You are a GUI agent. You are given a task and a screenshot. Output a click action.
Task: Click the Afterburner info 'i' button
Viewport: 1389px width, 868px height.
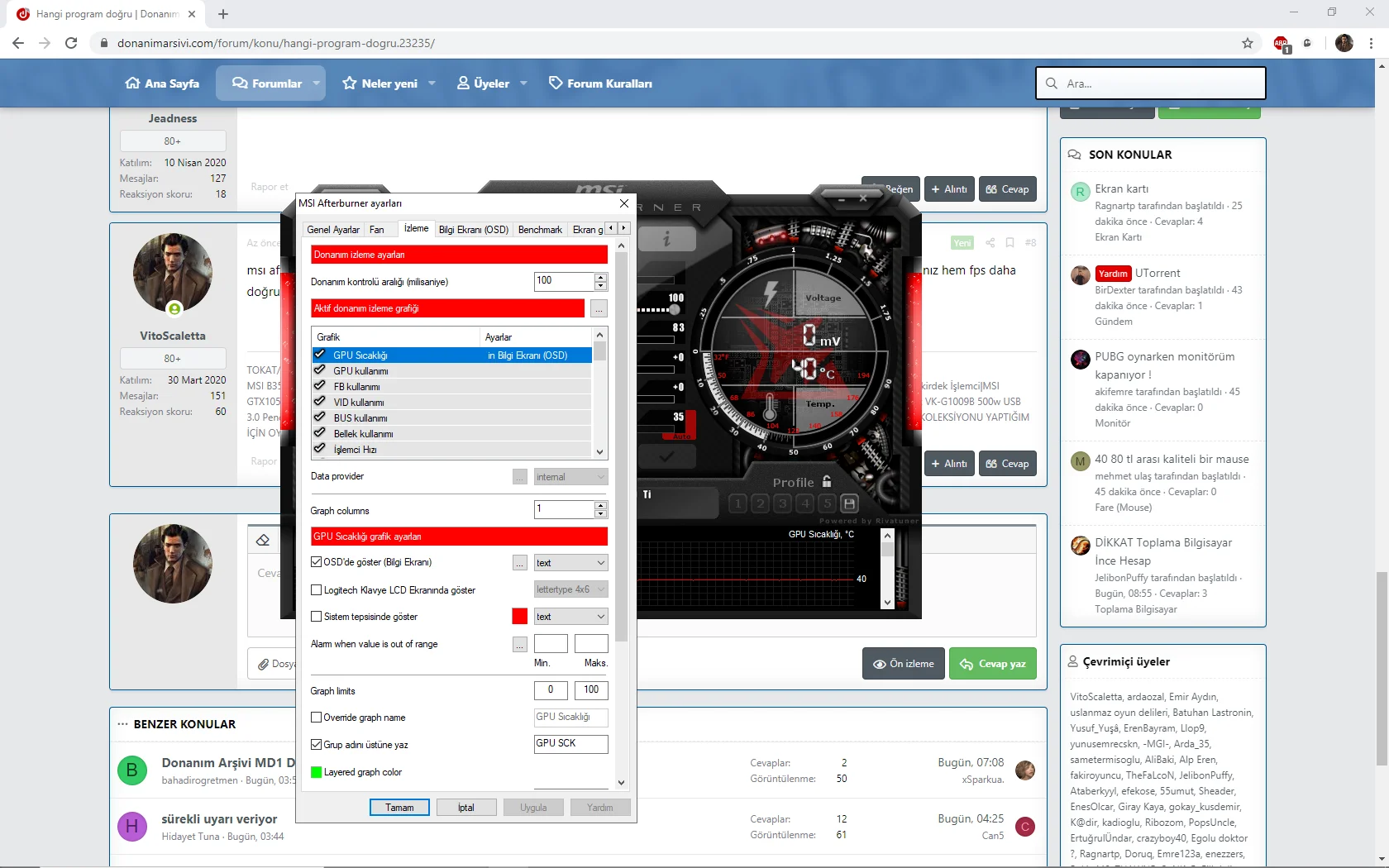click(x=666, y=240)
